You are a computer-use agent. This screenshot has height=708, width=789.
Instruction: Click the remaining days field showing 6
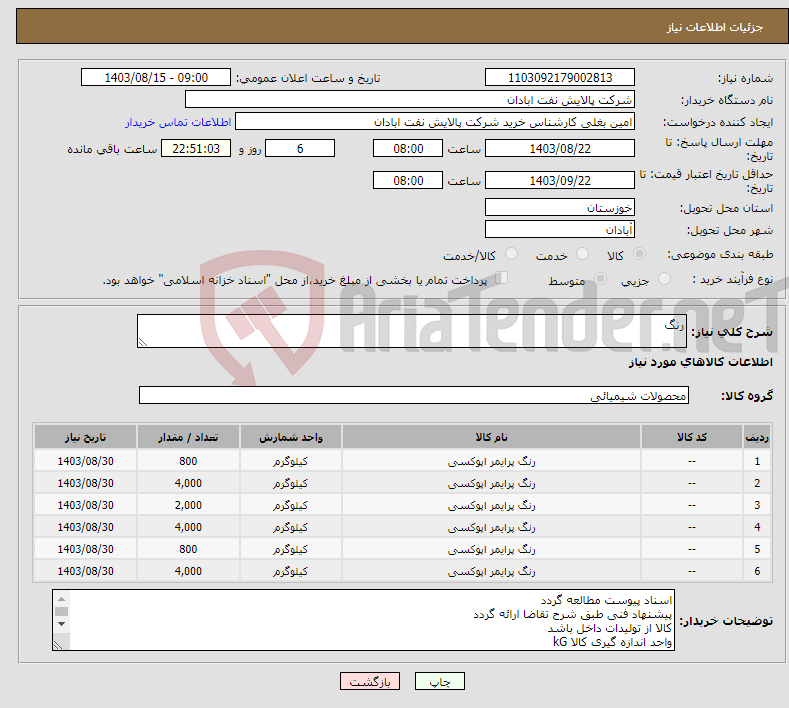coord(300,148)
